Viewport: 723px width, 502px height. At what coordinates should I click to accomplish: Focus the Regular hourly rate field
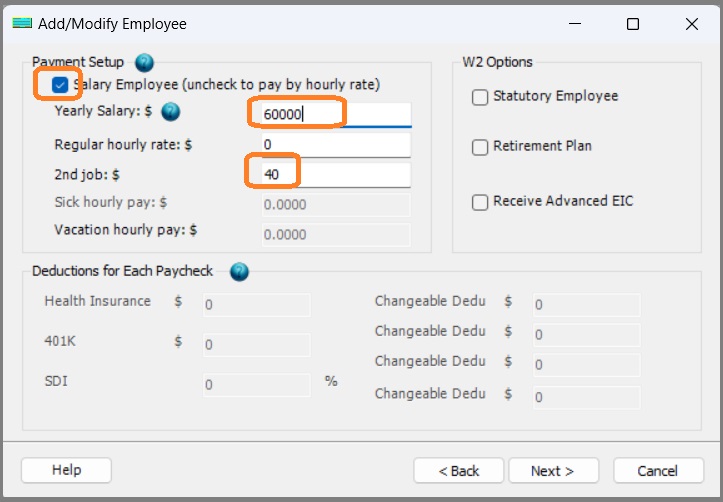coord(333,145)
